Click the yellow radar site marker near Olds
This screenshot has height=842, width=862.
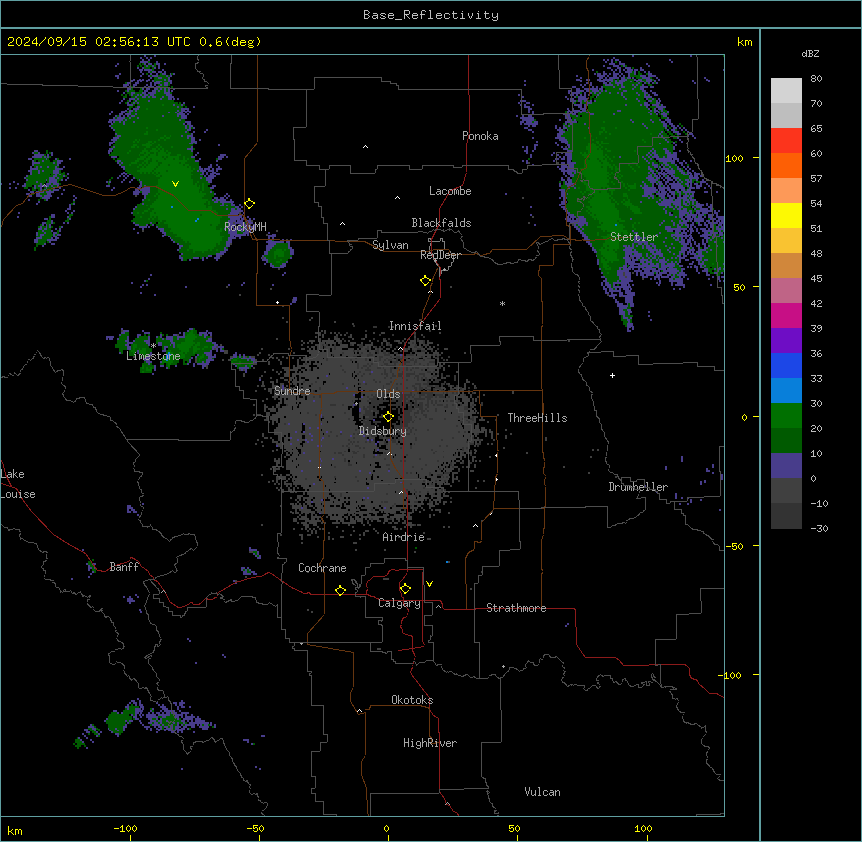(x=388, y=417)
